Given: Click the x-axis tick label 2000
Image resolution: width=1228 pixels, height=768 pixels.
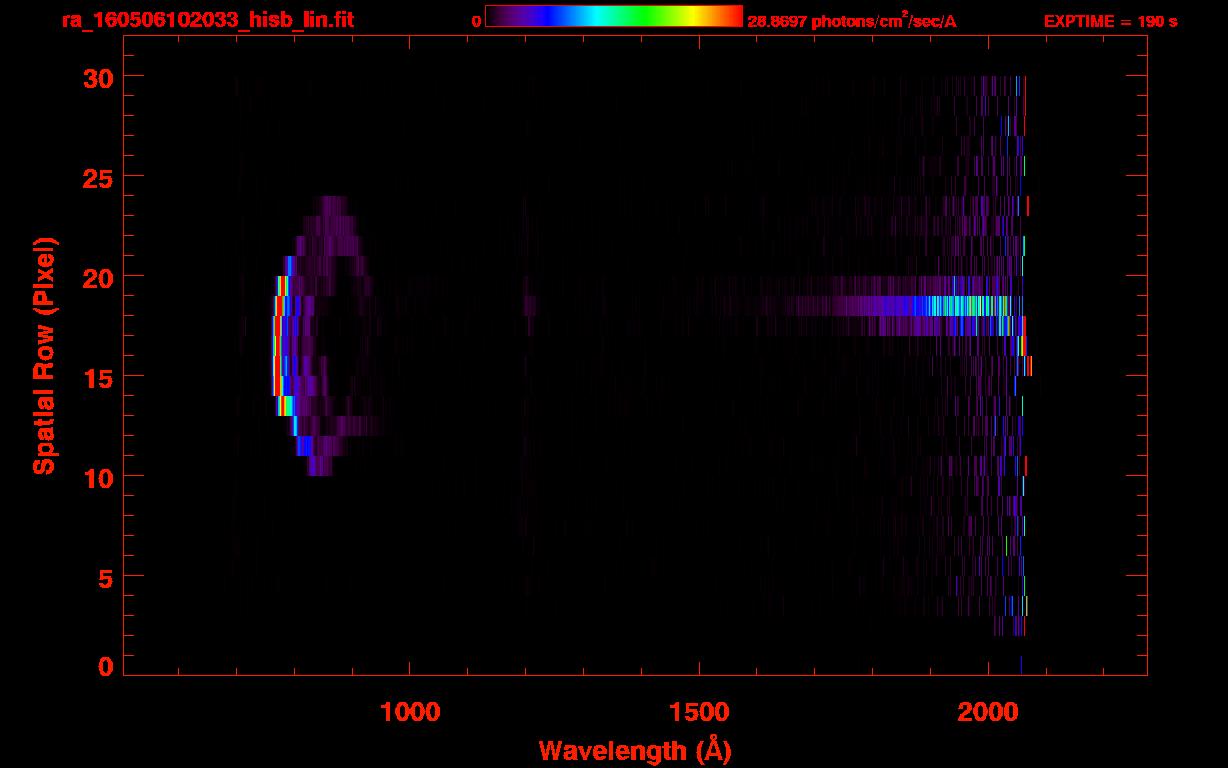Looking at the screenshot, I should coord(987,711).
